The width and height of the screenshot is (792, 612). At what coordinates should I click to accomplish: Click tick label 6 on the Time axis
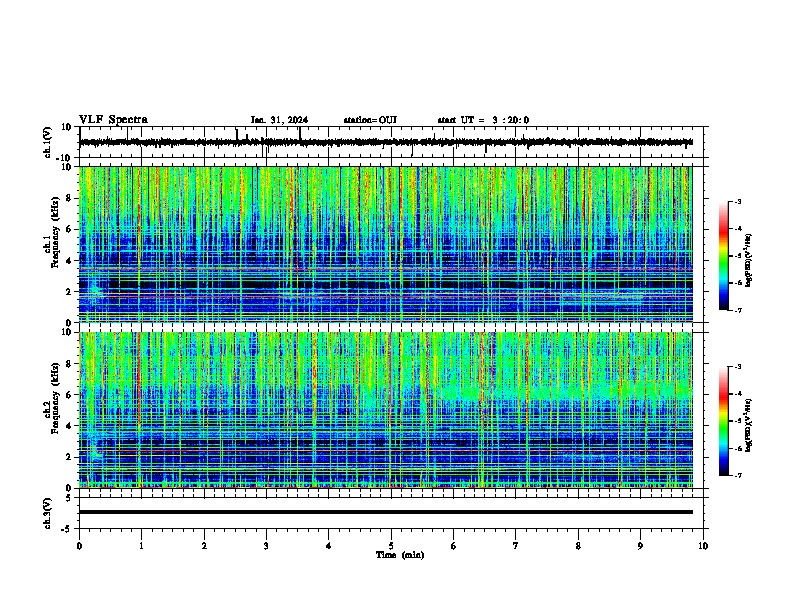454,546
